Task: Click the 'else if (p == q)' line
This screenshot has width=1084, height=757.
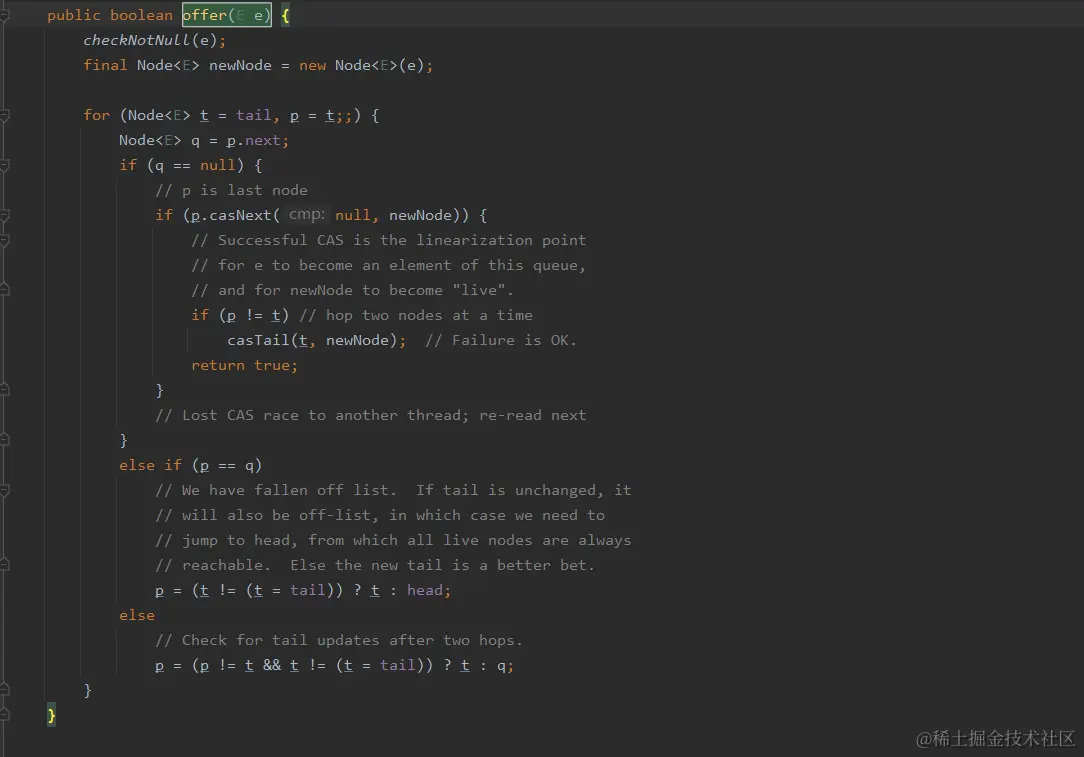Action: coord(190,465)
